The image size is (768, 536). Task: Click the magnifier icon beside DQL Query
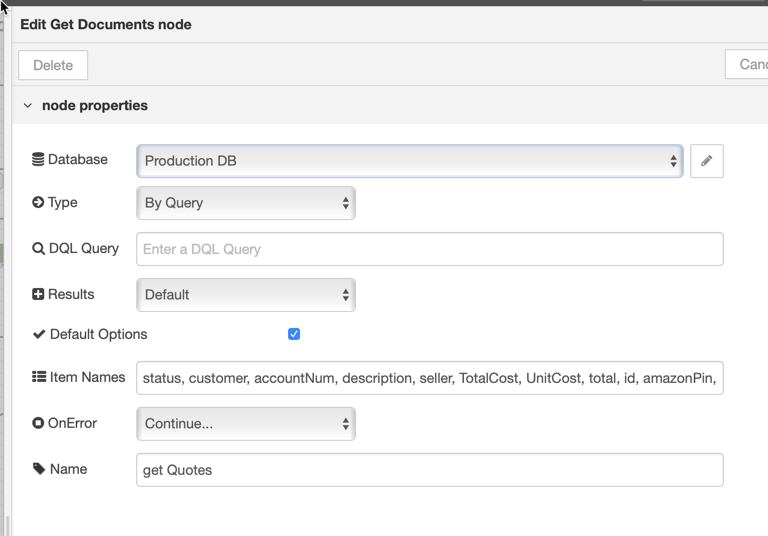coord(38,248)
